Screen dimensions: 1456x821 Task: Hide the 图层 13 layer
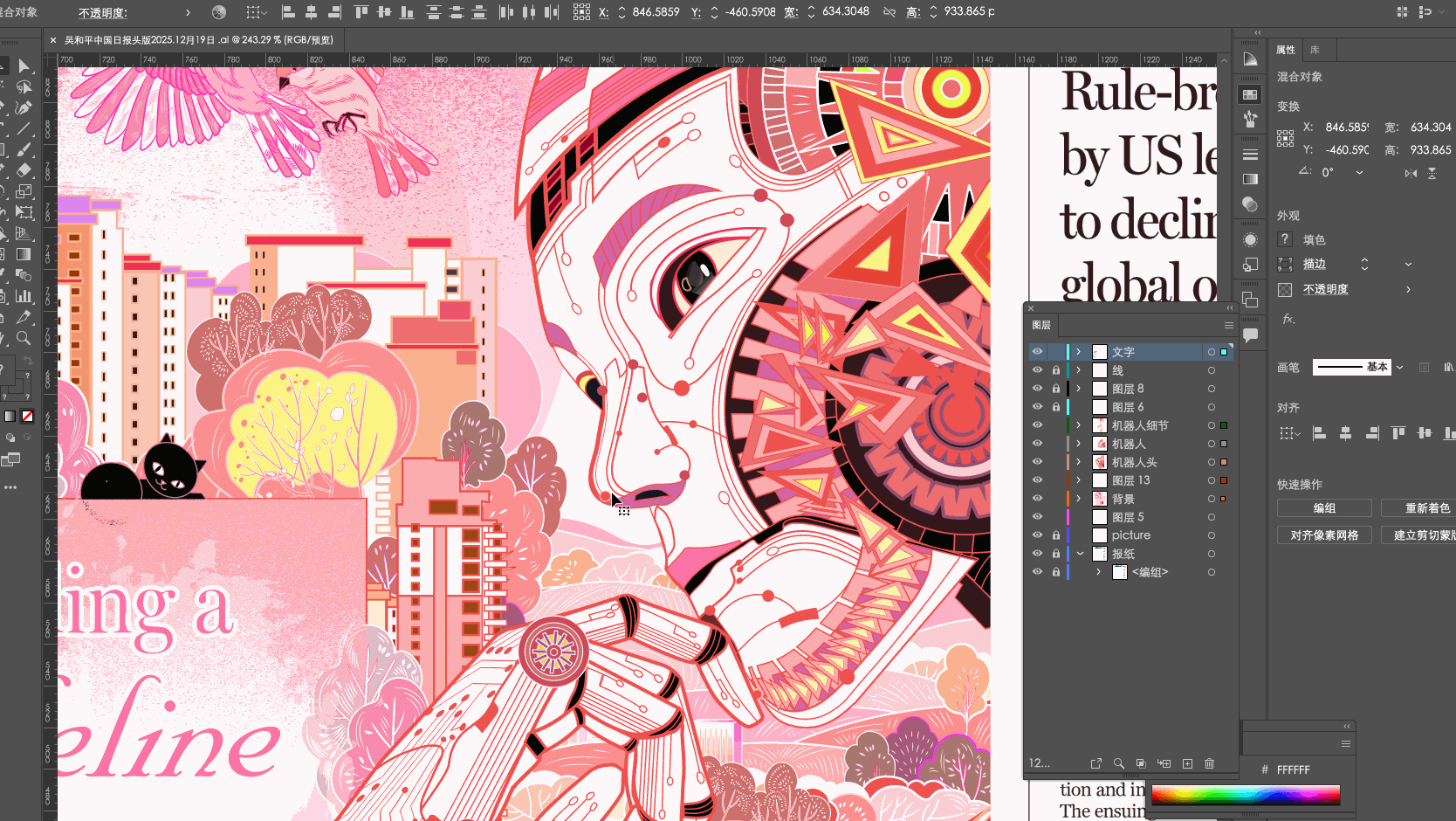point(1037,480)
